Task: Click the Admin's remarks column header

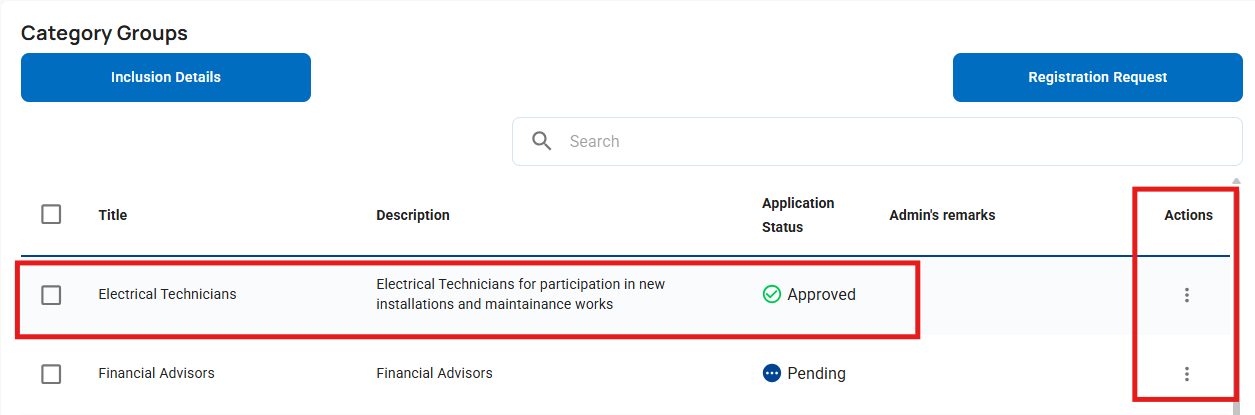Action: 942,215
